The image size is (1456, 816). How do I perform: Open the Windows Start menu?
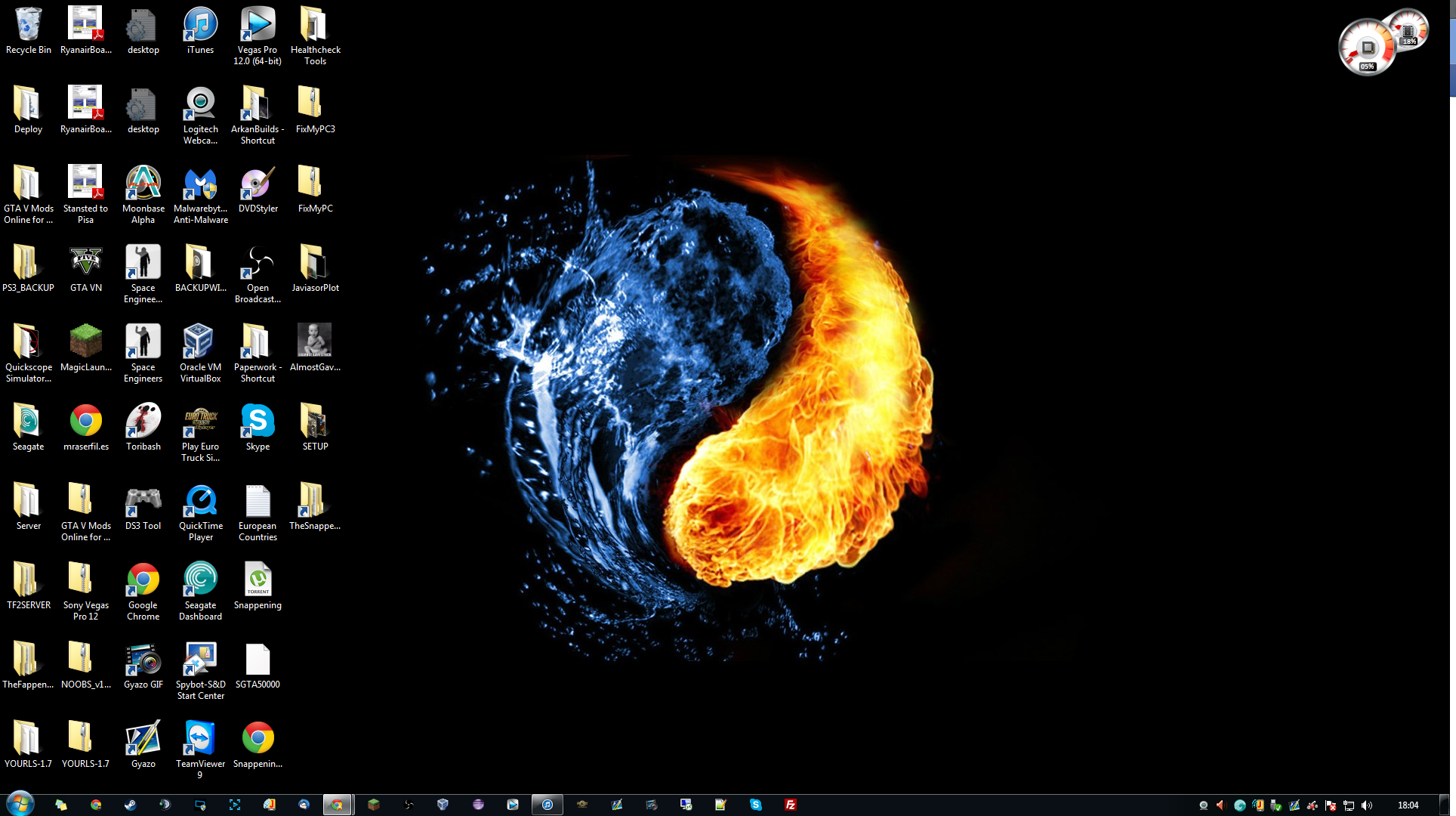20,804
